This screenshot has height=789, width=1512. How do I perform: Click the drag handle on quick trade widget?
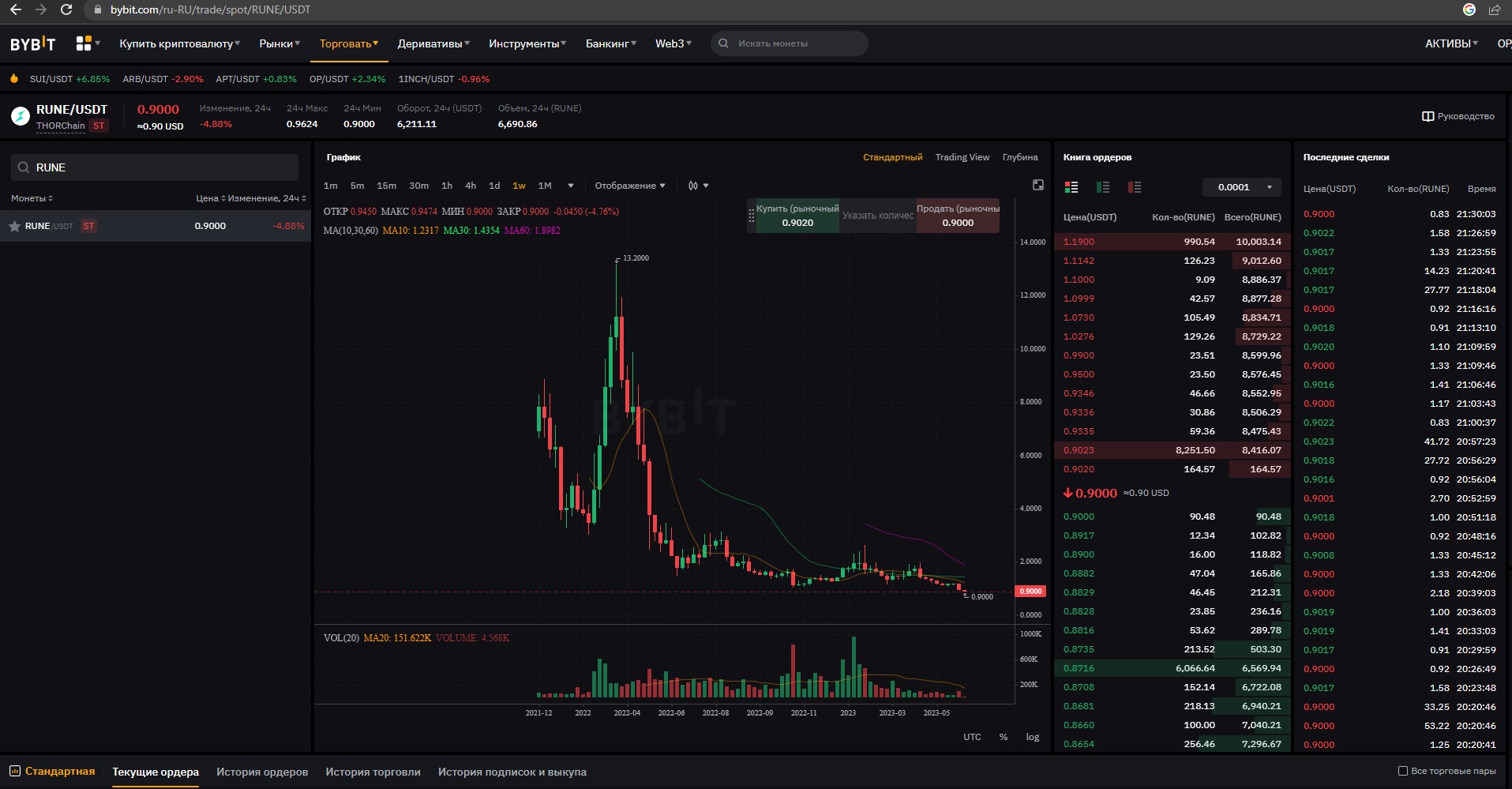(x=752, y=216)
